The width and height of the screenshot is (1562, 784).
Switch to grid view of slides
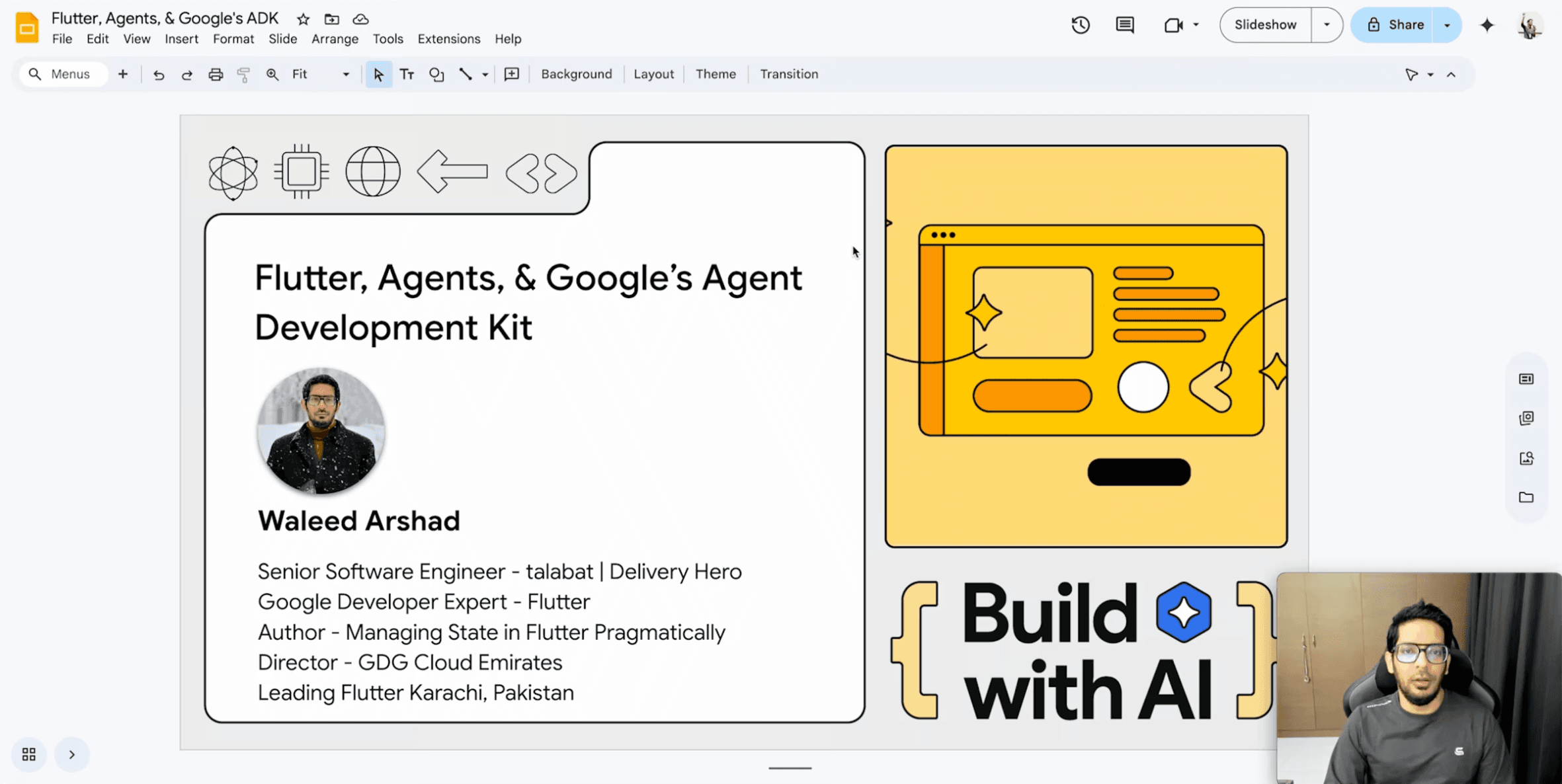click(x=29, y=754)
